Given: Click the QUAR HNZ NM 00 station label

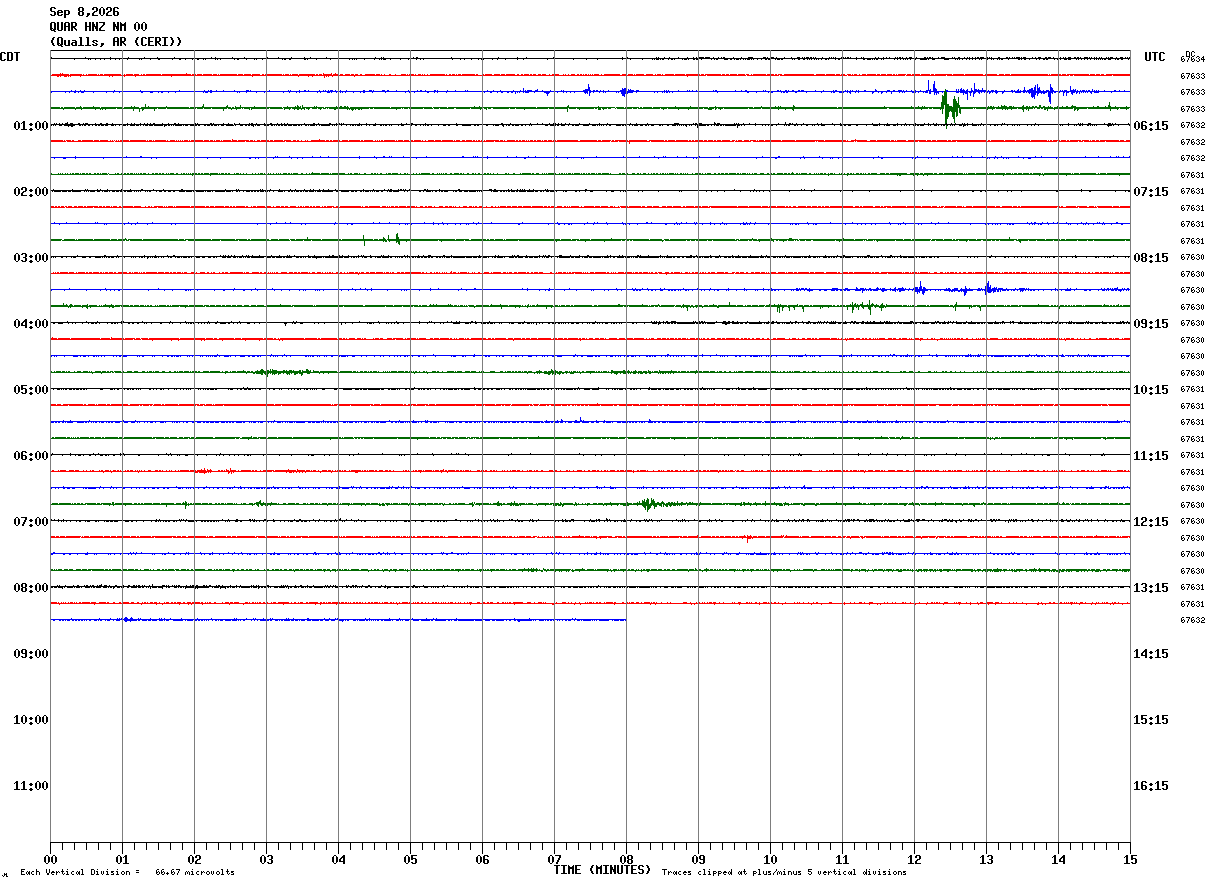Looking at the screenshot, I should [98, 27].
